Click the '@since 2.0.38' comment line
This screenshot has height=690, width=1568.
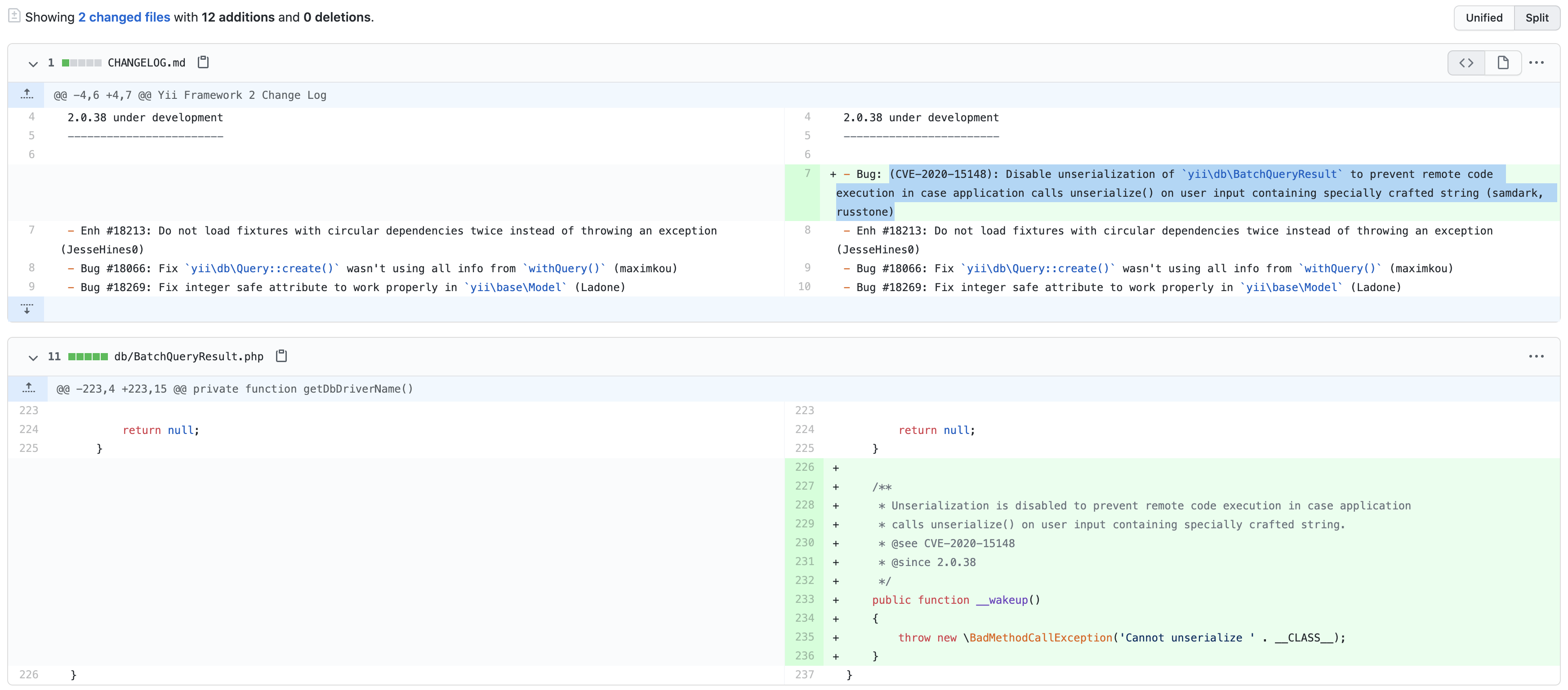point(927,562)
